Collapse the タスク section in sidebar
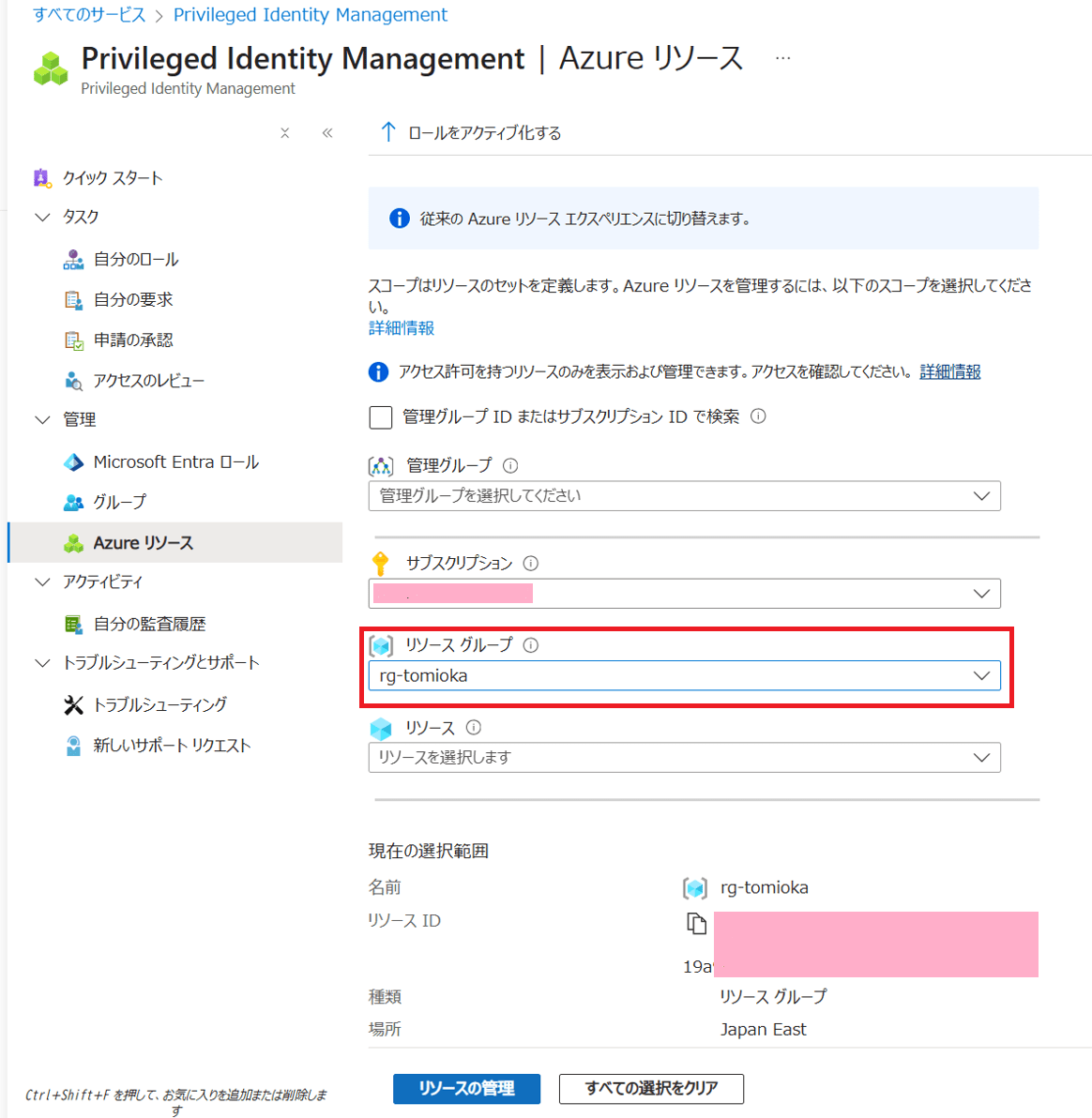The width and height of the screenshot is (1092, 1118). point(42,218)
